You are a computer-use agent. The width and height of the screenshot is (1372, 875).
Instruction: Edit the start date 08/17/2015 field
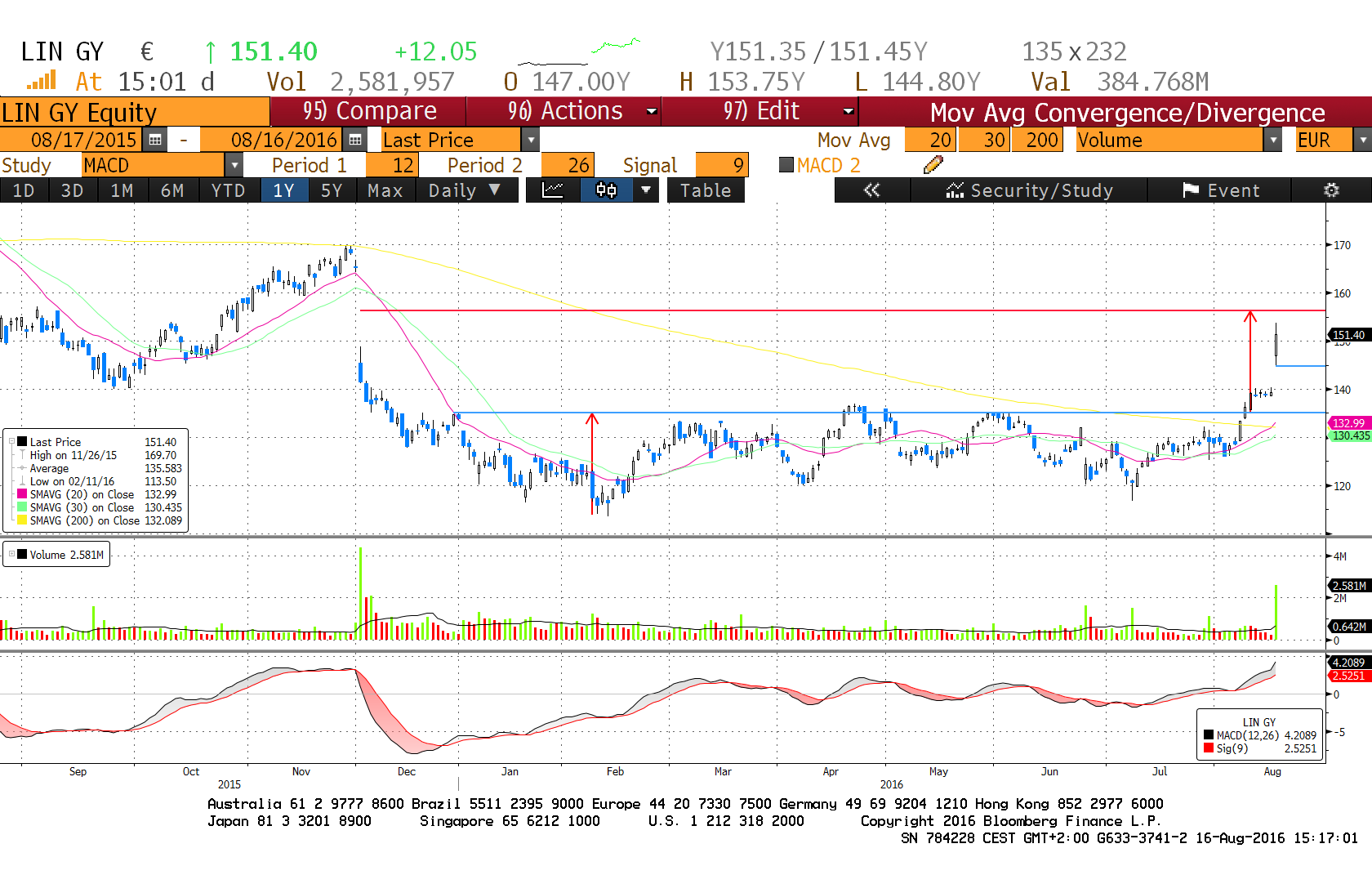(x=72, y=141)
